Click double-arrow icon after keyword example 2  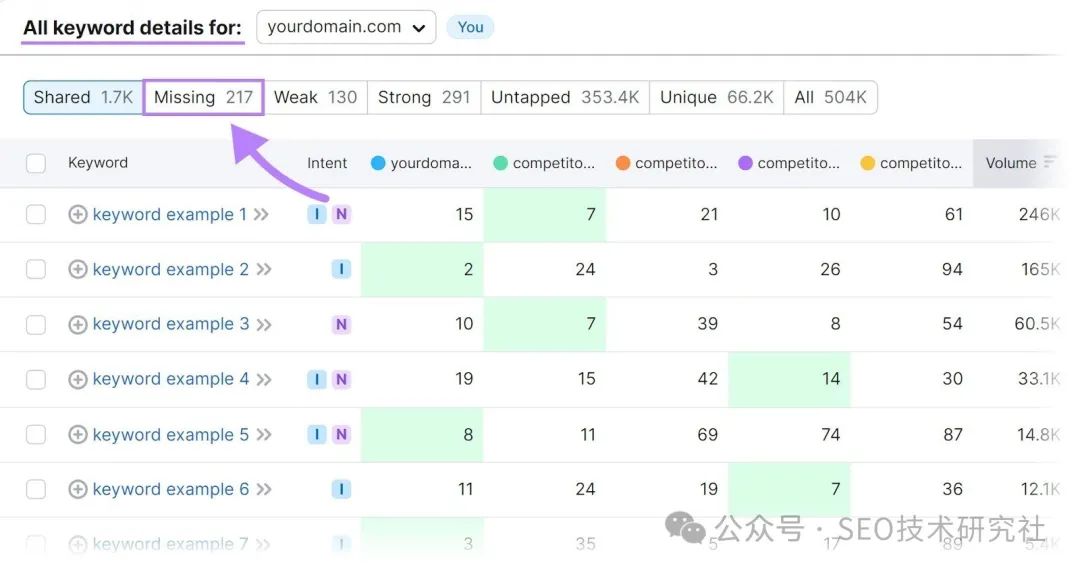264,269
